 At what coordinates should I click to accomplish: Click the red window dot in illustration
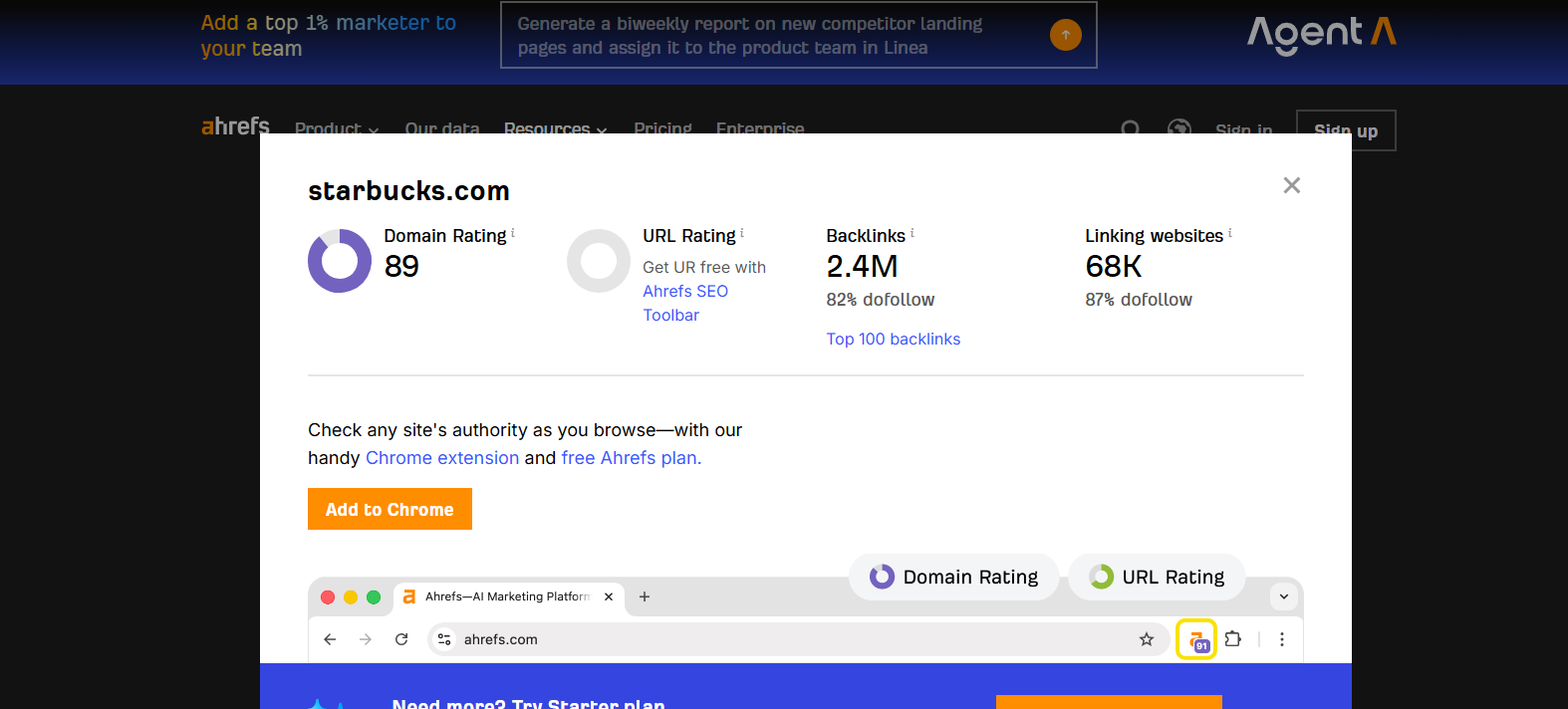[x=328, y=597]
